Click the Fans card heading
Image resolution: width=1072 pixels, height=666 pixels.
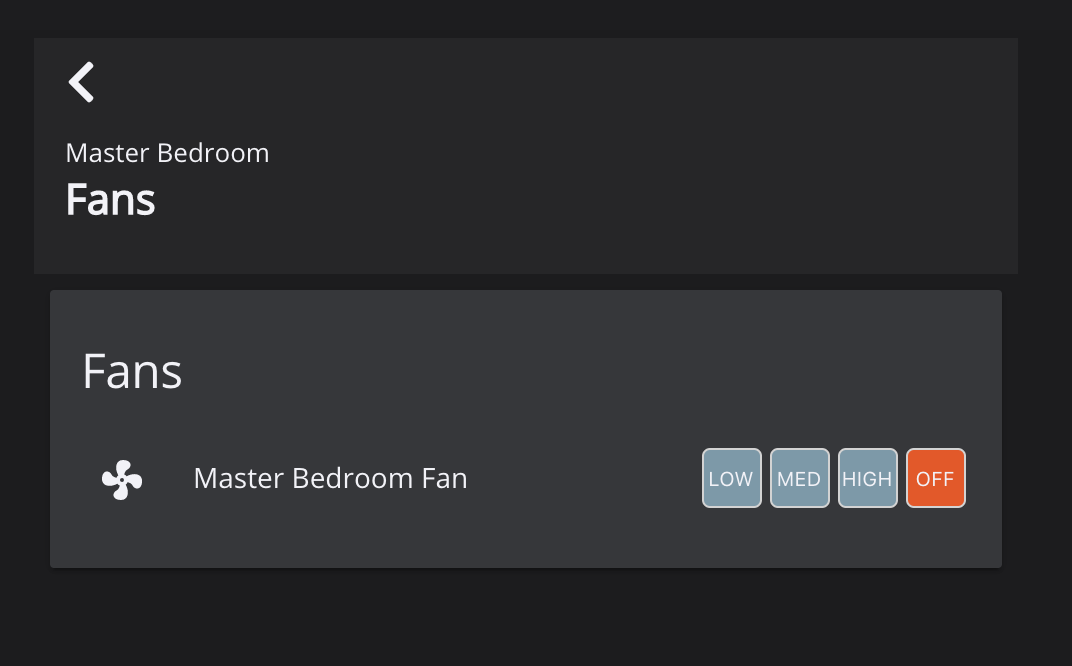tap(132, 371)
